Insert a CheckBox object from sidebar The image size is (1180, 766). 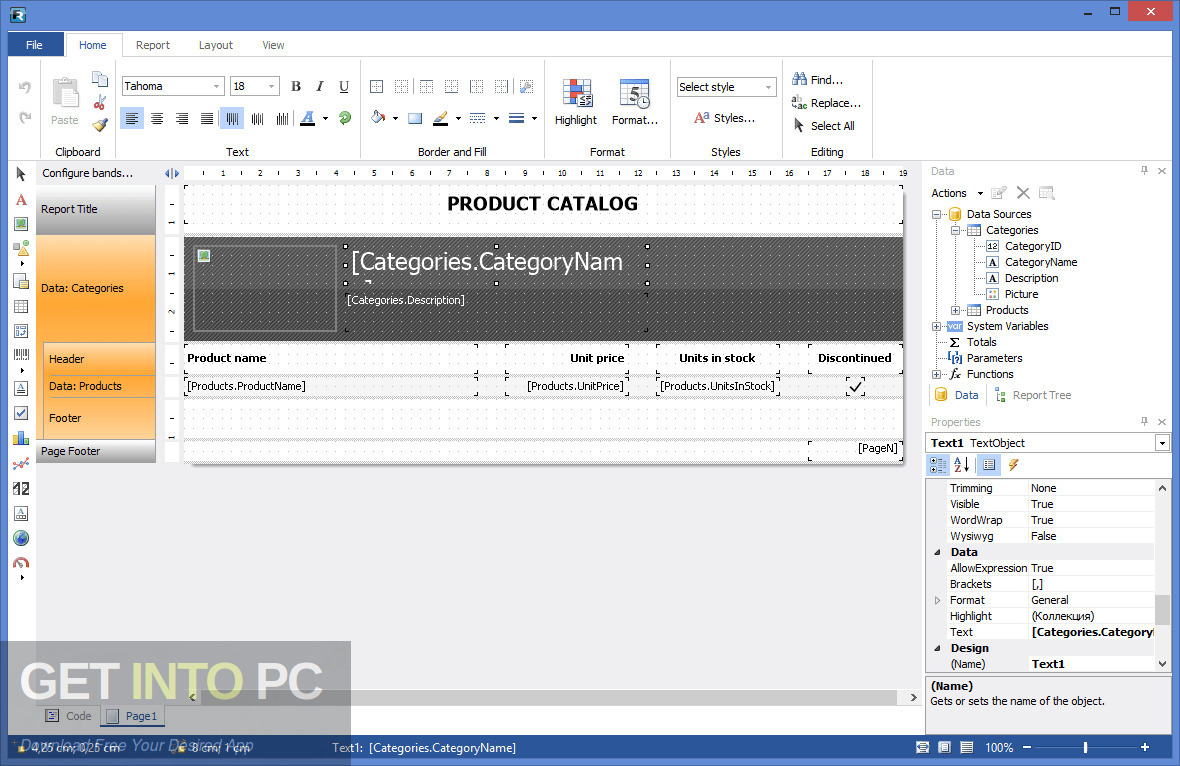point(21,413)
